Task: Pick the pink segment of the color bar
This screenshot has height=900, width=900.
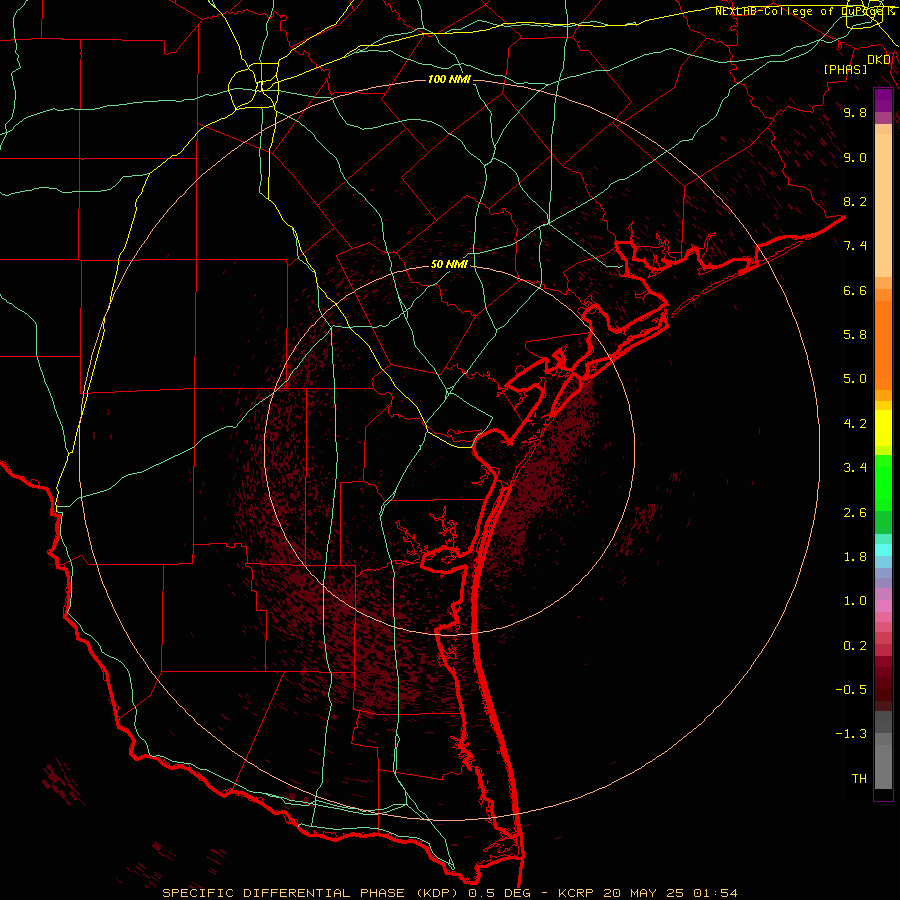Action: (x=883, y=606)
